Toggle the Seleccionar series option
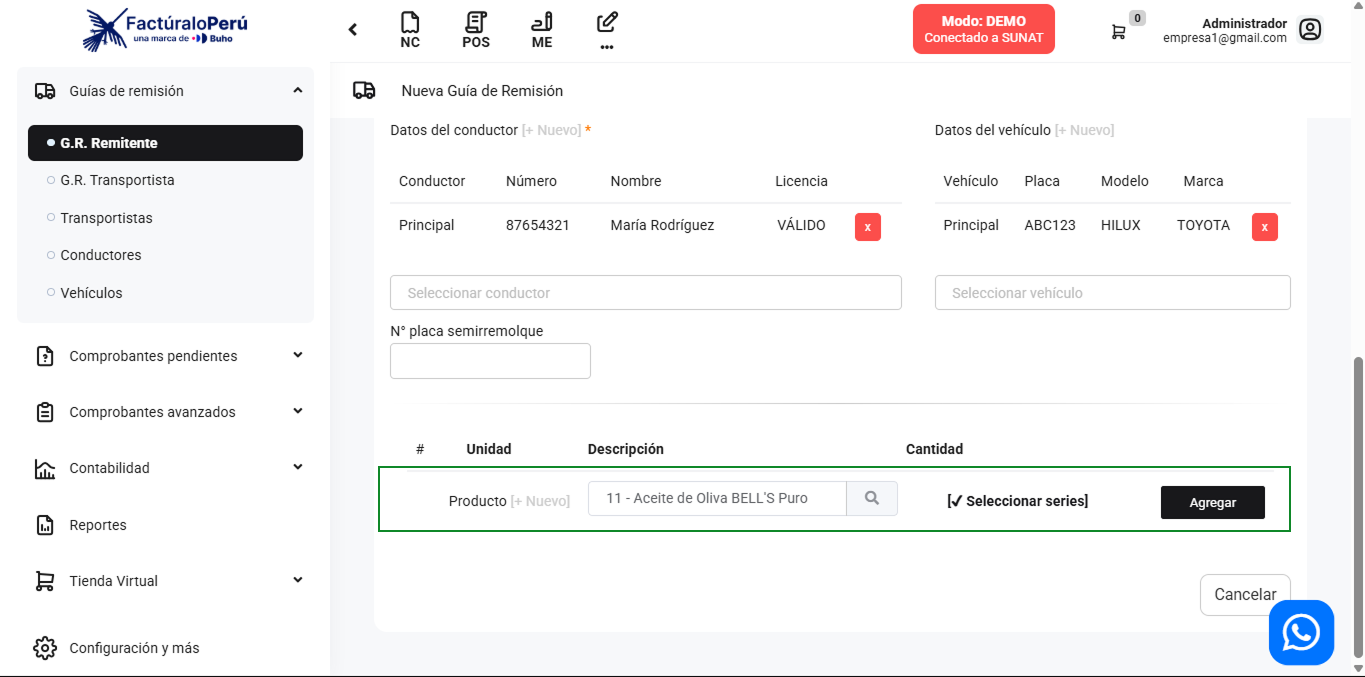Image resolution: width=1365 pixels, height=677 pixels. (1017, 501)
